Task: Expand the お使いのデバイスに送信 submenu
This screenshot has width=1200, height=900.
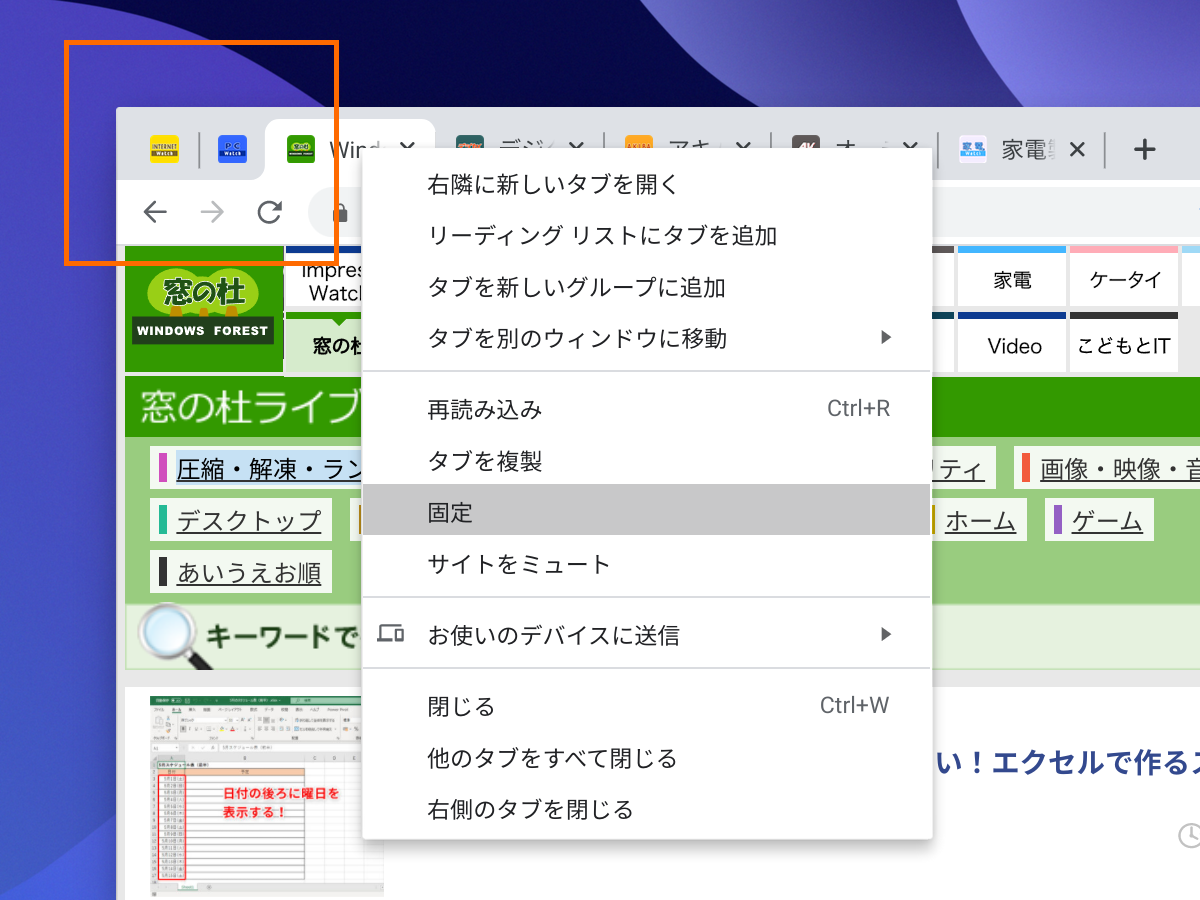Action: click(x=886, y=632)
